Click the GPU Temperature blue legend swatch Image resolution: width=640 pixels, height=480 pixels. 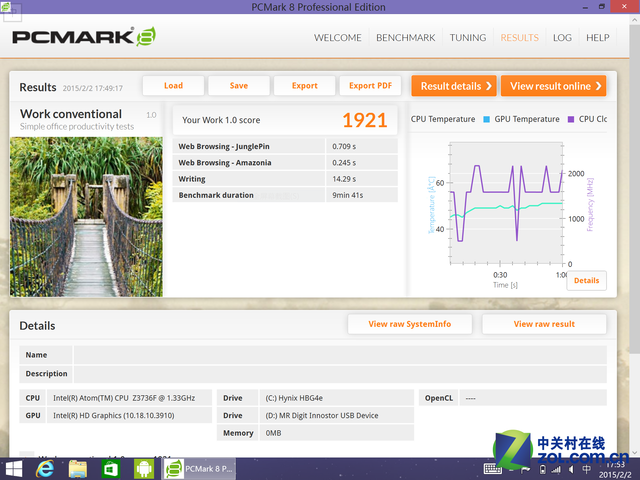(486, 119)
